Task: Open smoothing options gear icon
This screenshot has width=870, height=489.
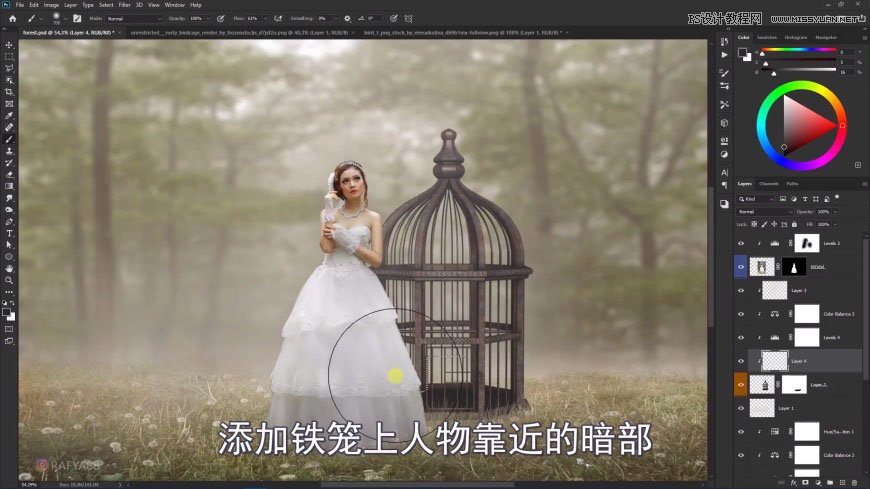Action: pyautogui.click(x=347, y=18)
